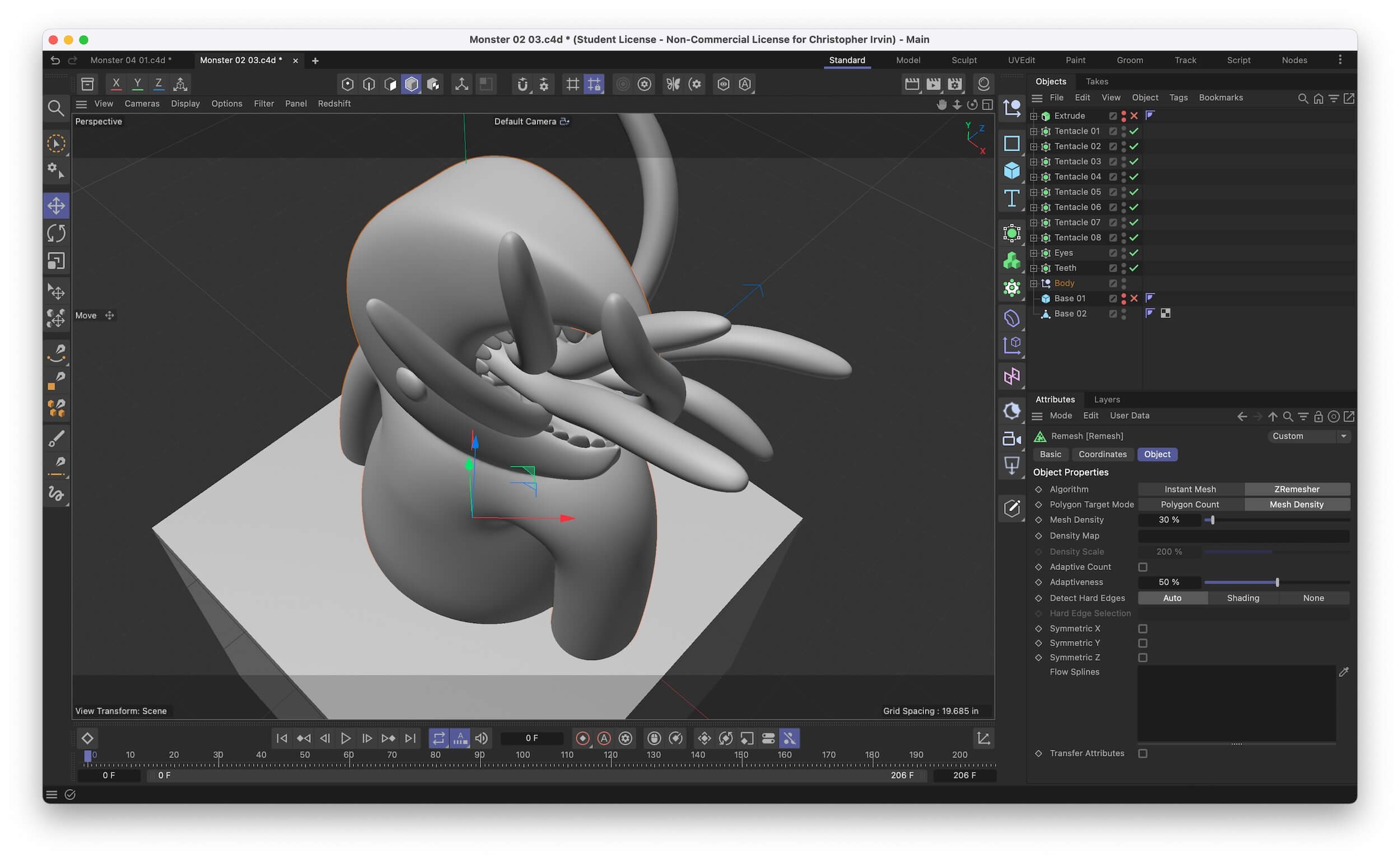Toggle Autokeying button
1400x860 pixels.
coord(604,739)
